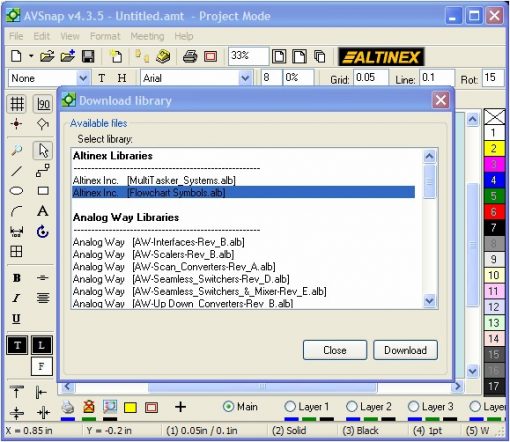Viewport: 510px width, 442px height.
Task: Click the Download button
Action: 405,350
